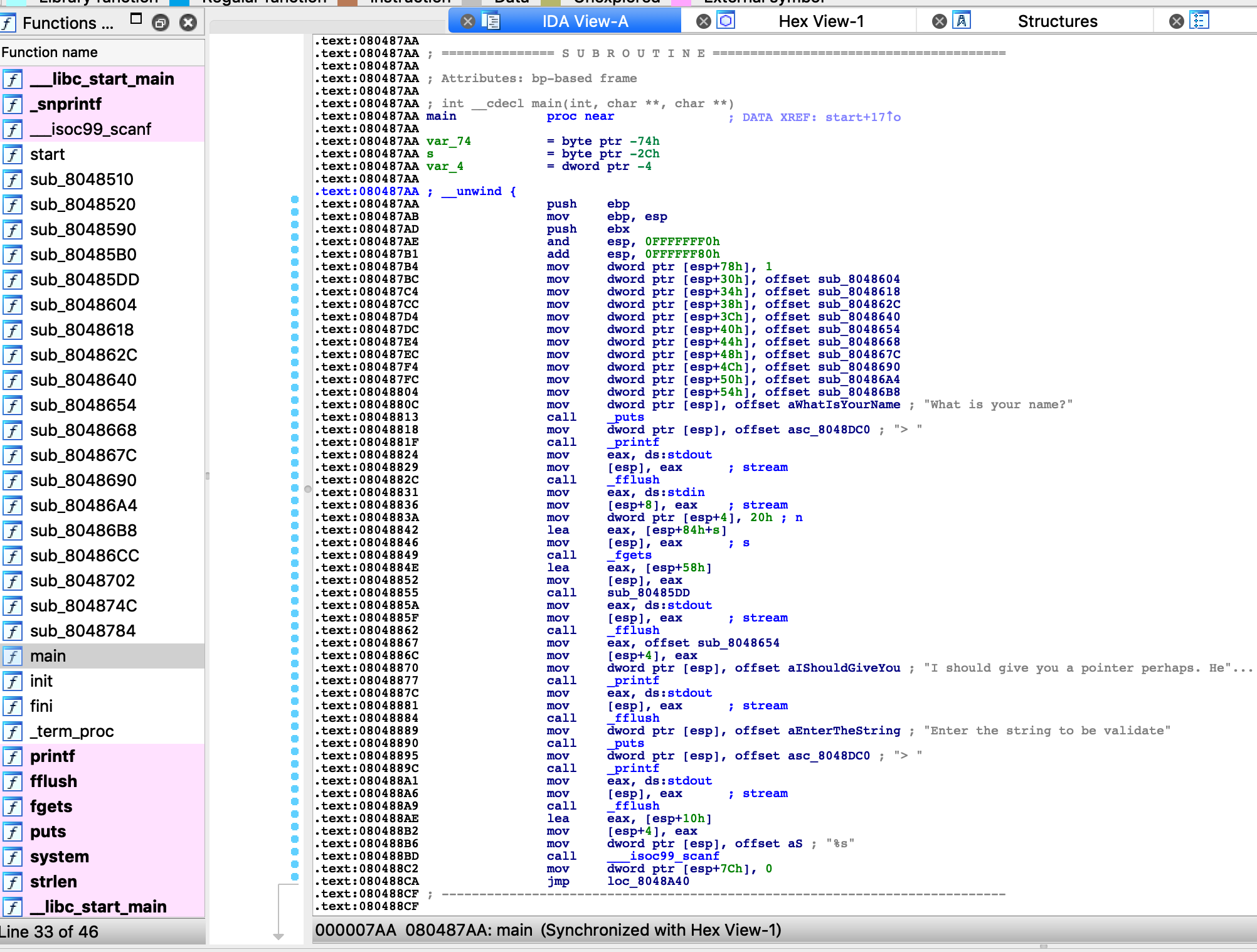Jump to loc_8048A40 target
Screen dimensions: 1257x952
[x=648, y=881]
